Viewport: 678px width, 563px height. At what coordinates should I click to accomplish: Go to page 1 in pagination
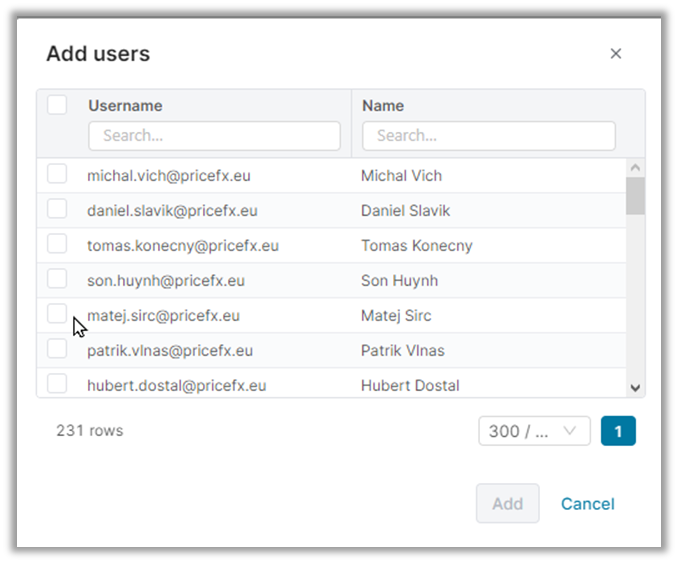pyautogui.click(x=618, y=431)
